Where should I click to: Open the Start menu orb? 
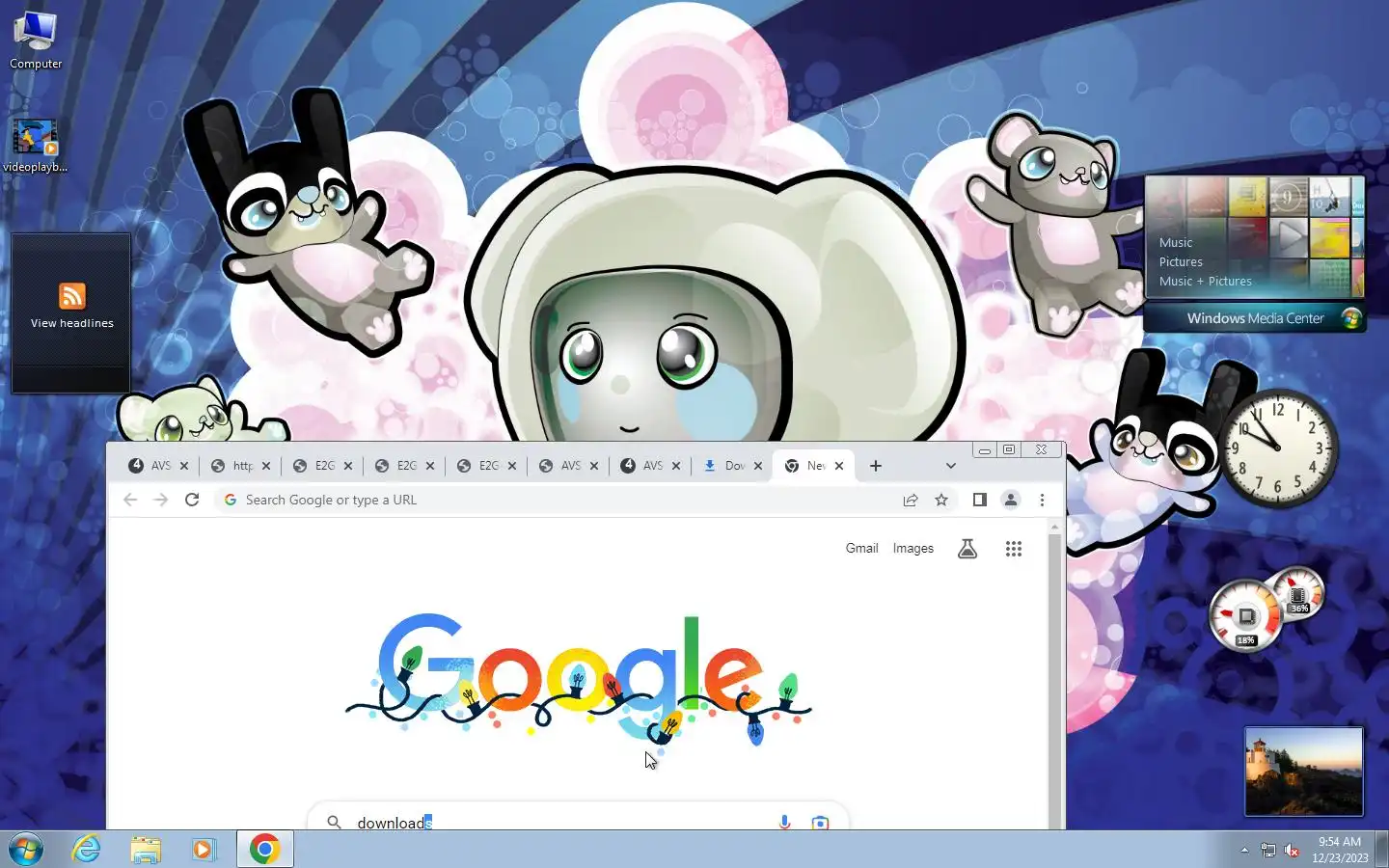click(26, 850)
